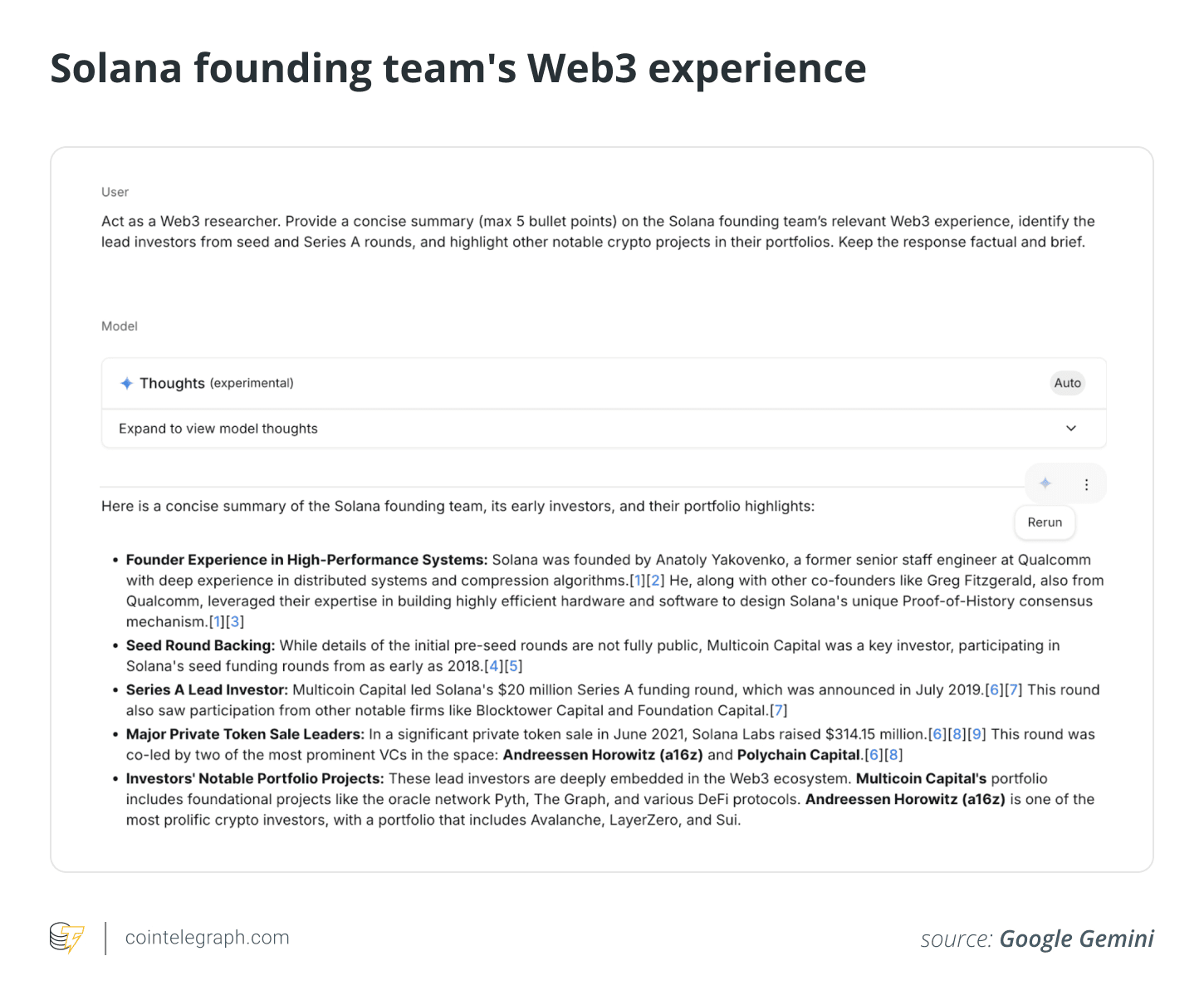
Task: Open the three-dot more options menu
Action: coord(1086,484)
